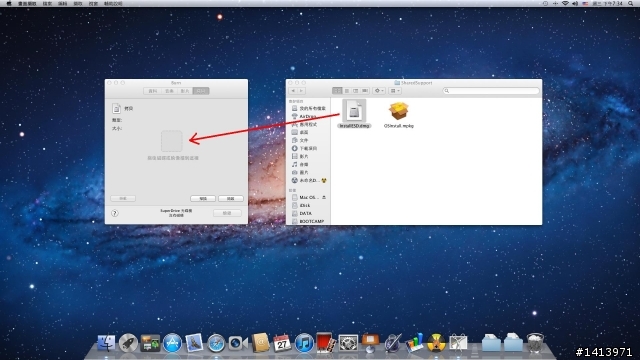Image resolution: width=640 pixels, height=360 pixels.
Task: Open Mail from the Dock
Action: tap(194, 343)
